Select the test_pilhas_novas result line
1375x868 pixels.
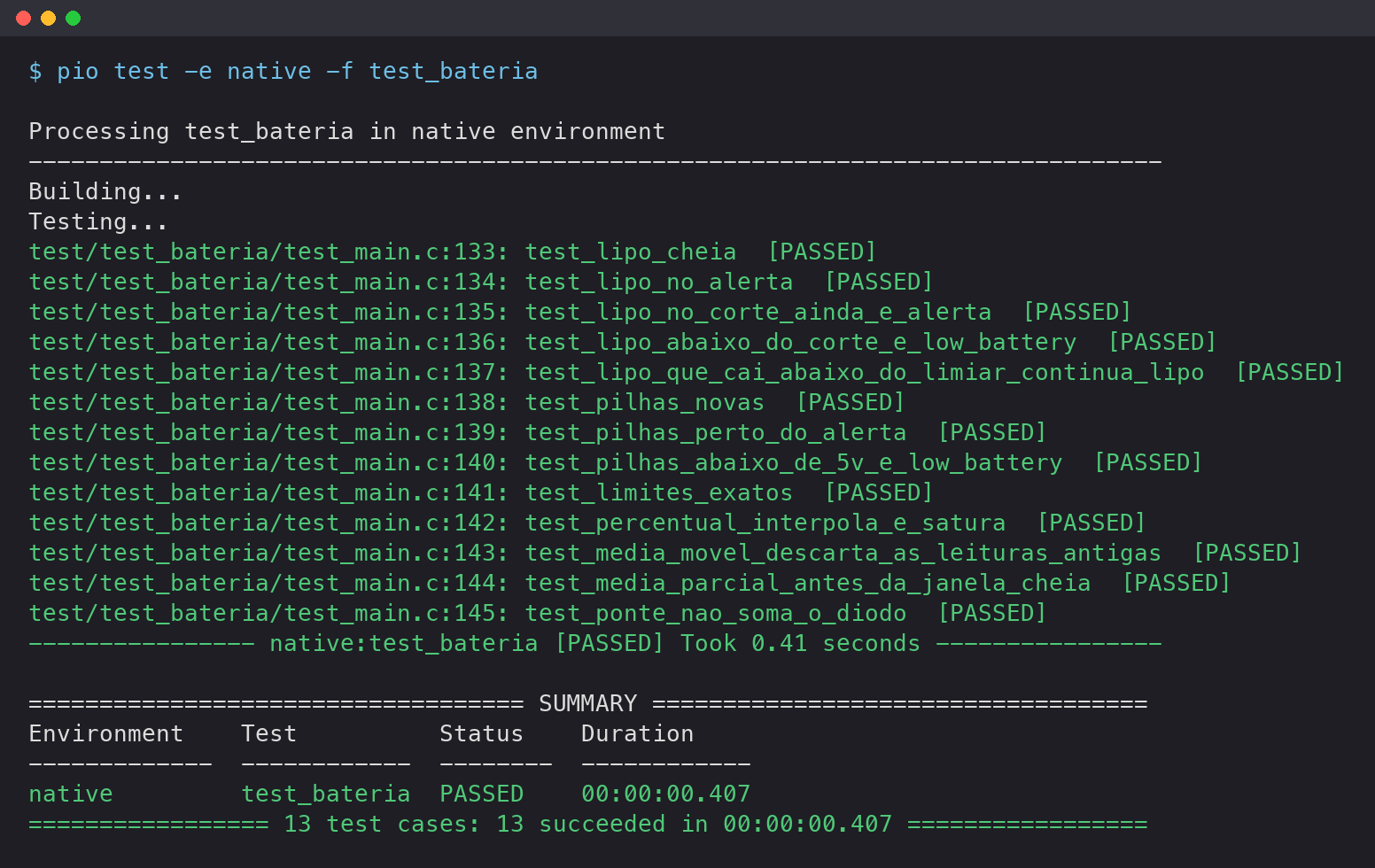467,402
